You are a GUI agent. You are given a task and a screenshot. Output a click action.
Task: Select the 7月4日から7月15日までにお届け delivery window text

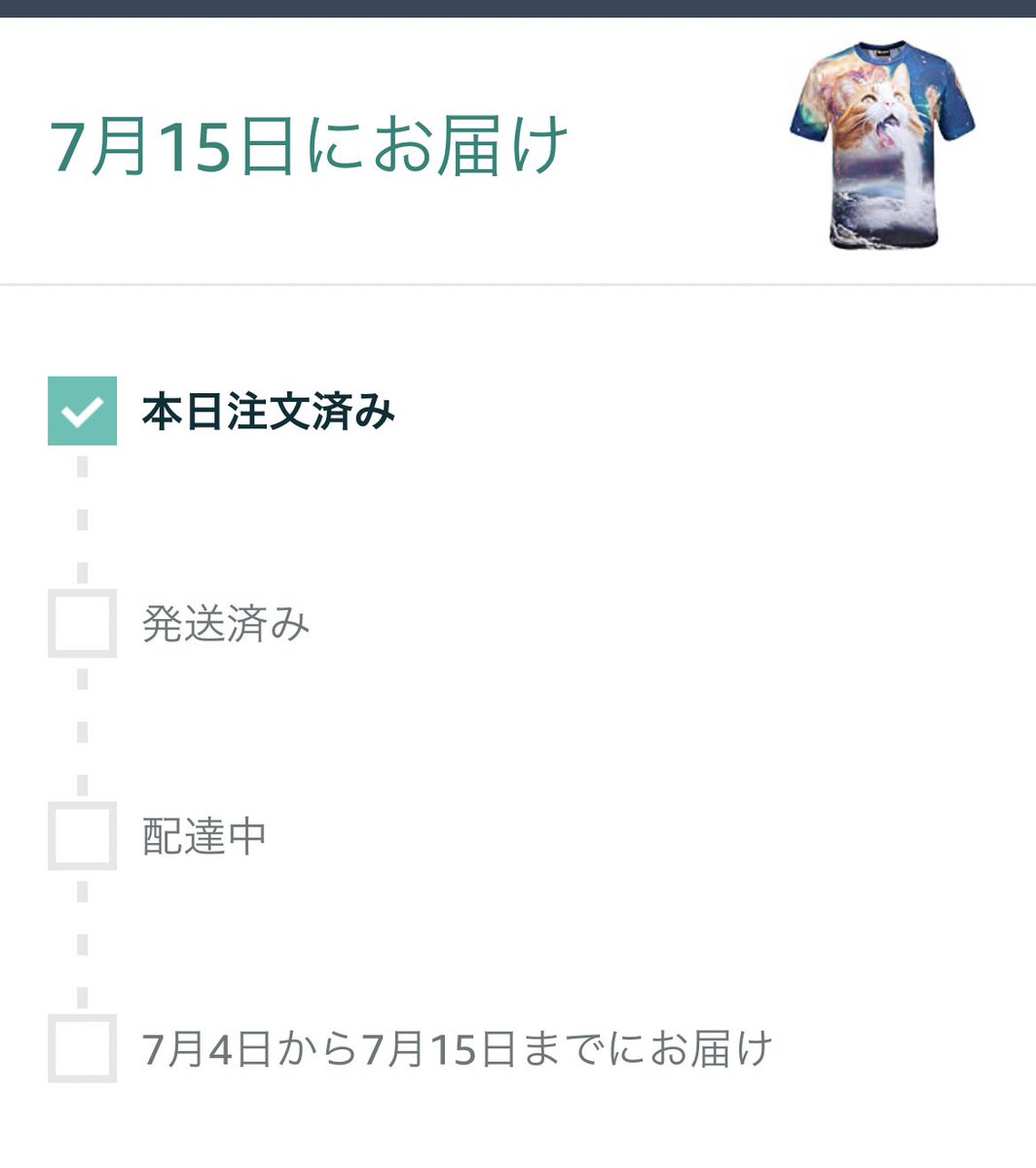click(x=457, y=1049)
